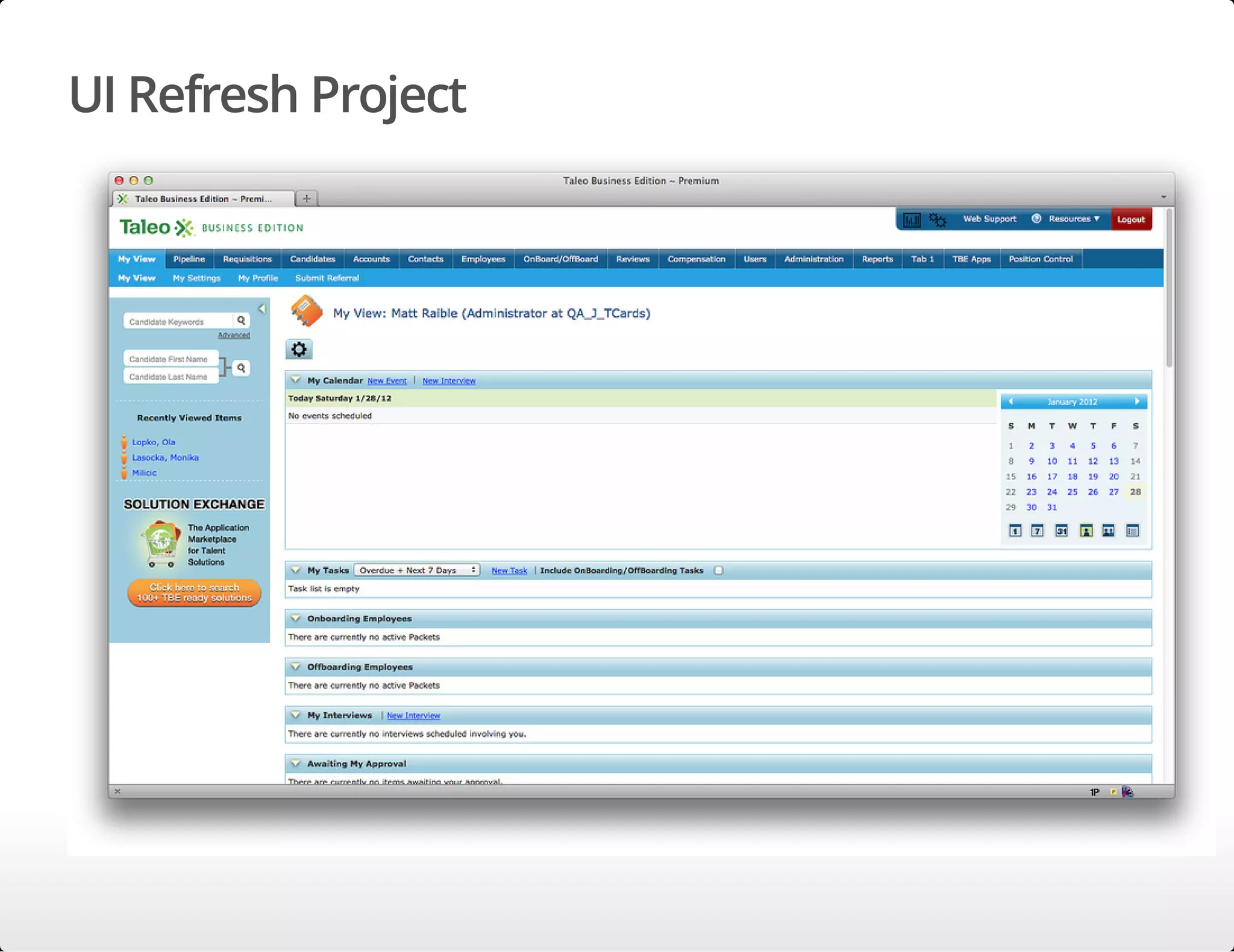Open the dashboard bar-chart icon in header

click(912, 220)
